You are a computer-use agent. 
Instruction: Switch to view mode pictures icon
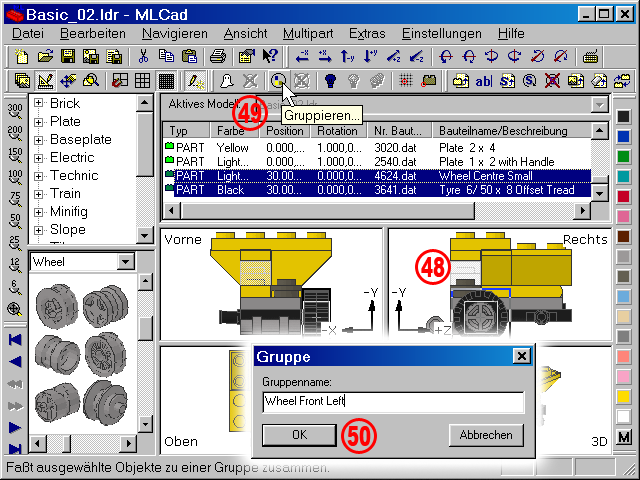22,81
